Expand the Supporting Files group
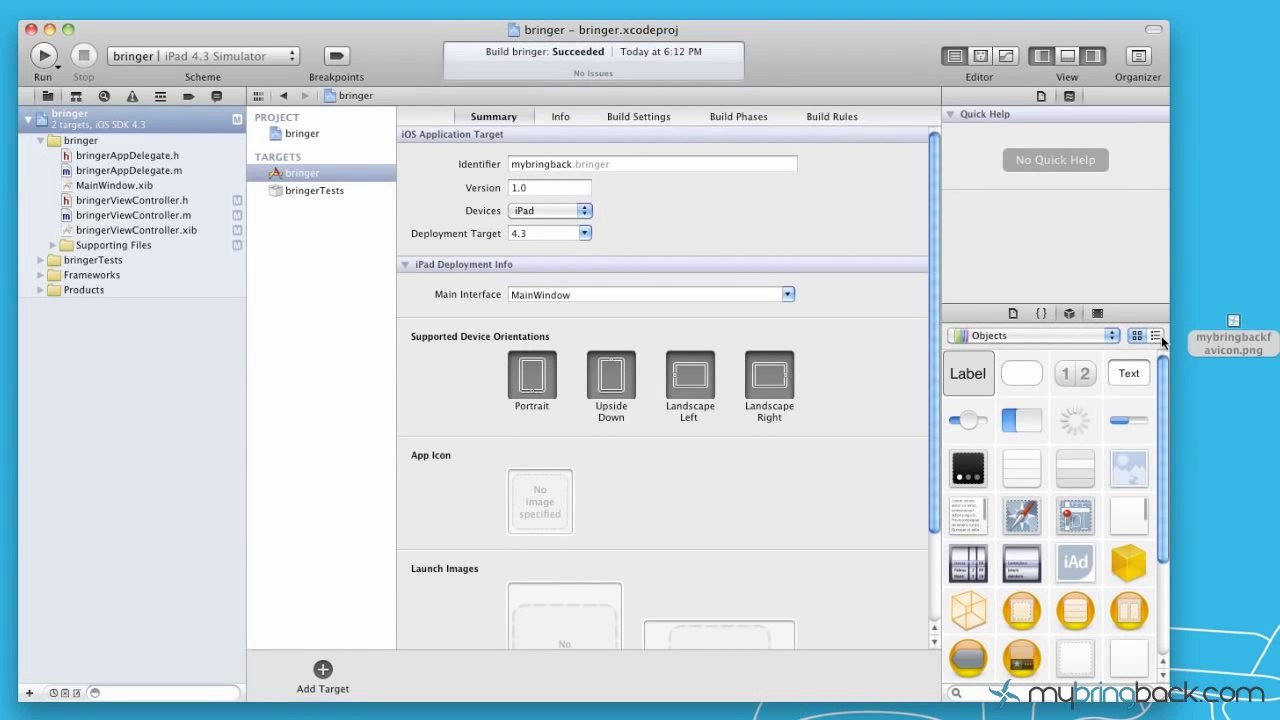This screenshot has width=1280, height=720. point(53,245)
